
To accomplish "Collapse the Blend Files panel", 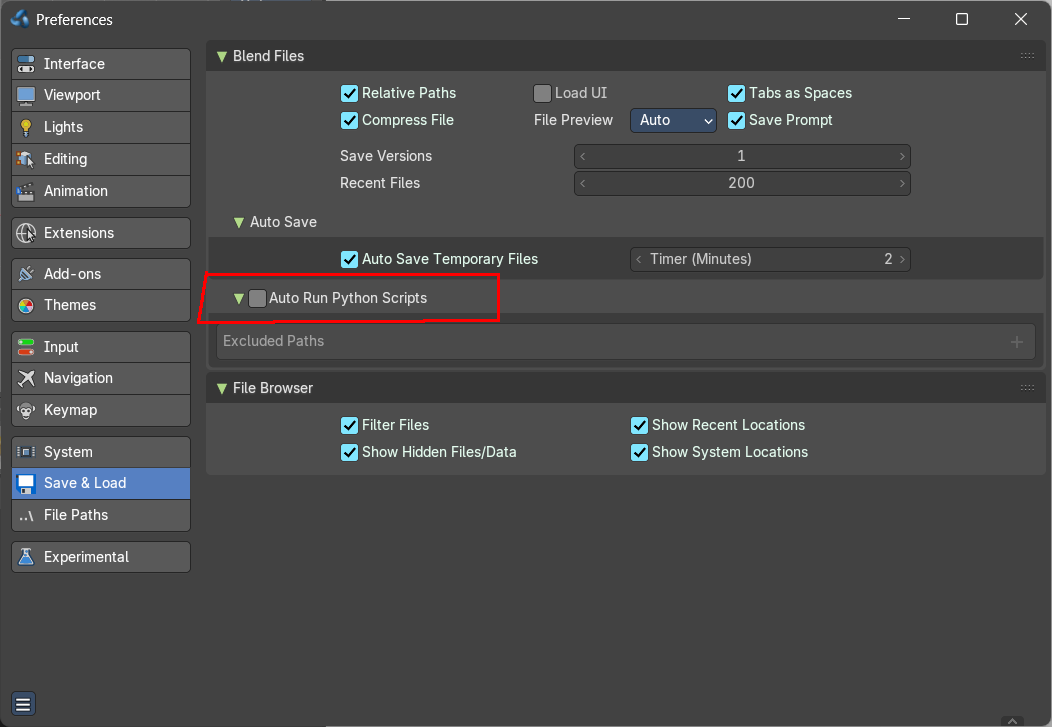I will (221, 56).
